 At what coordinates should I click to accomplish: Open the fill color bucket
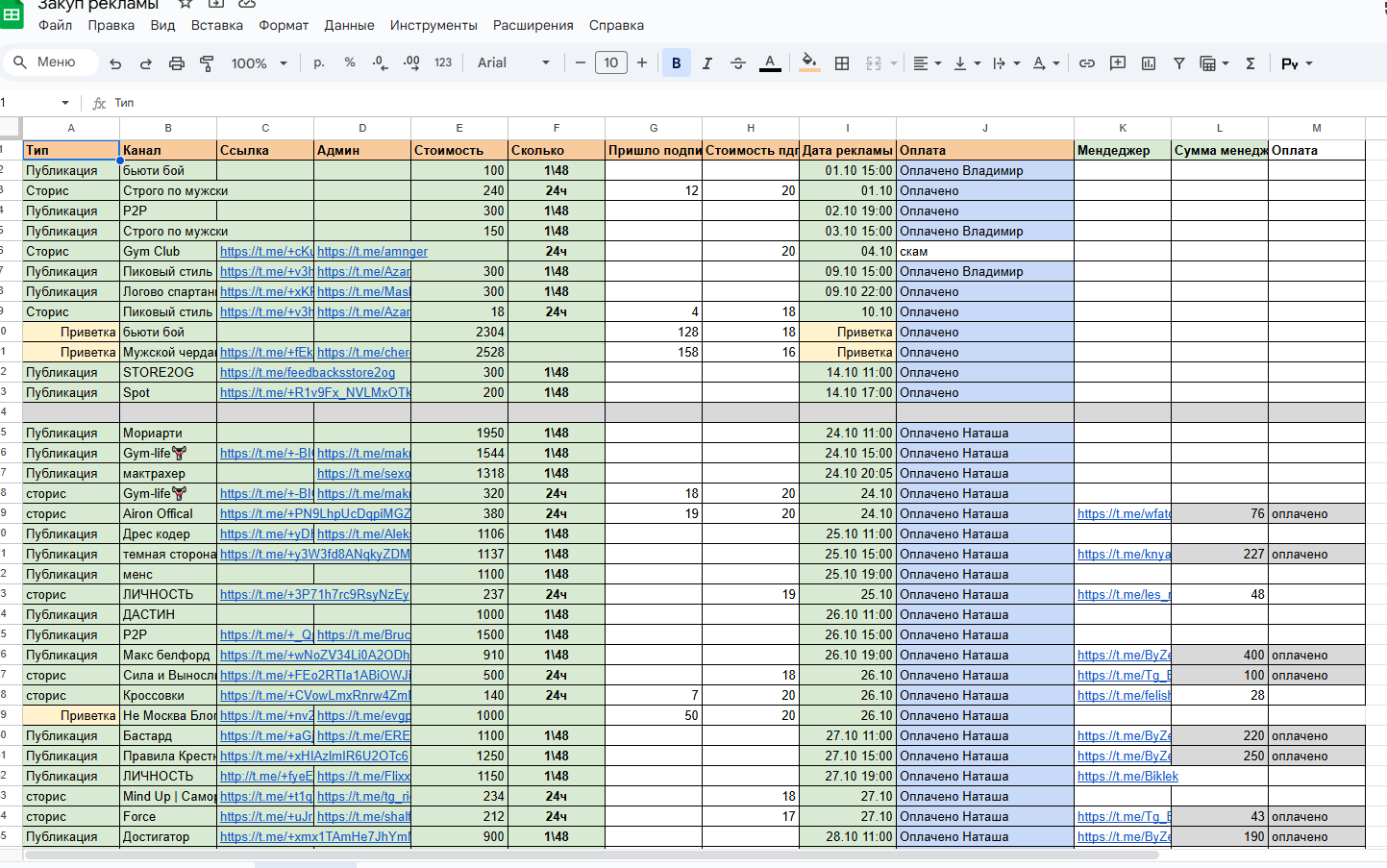[x=809, y=63]
